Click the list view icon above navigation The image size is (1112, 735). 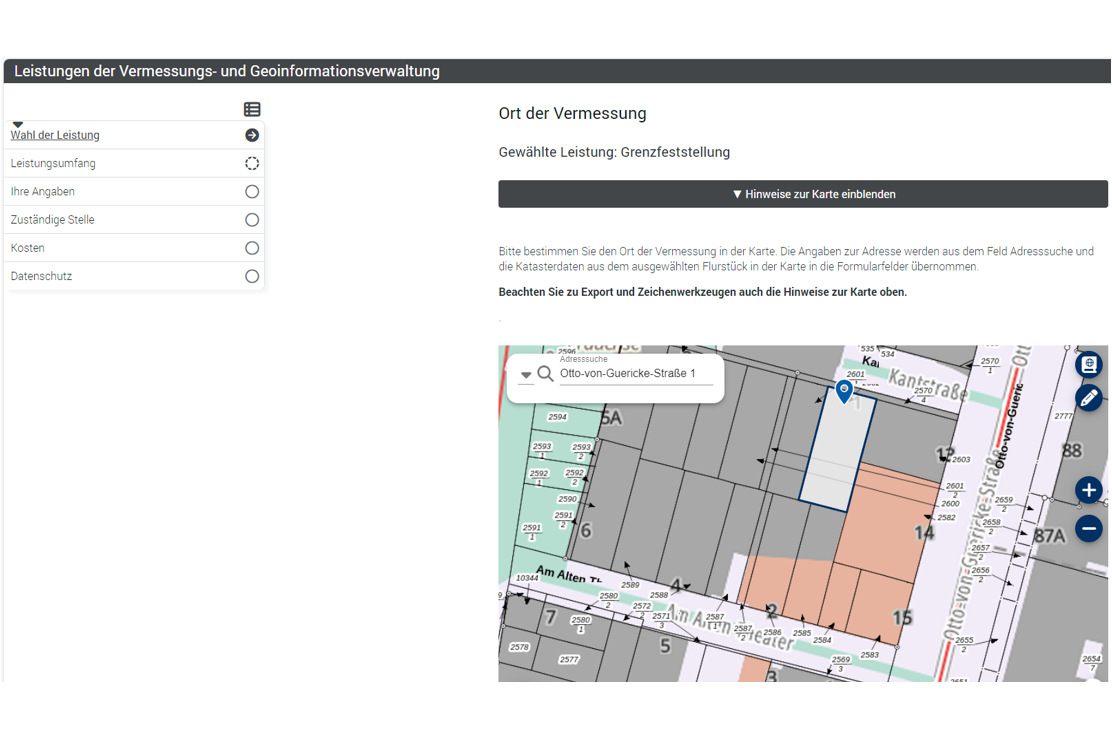pyautogui.click(x=252, y=109)
